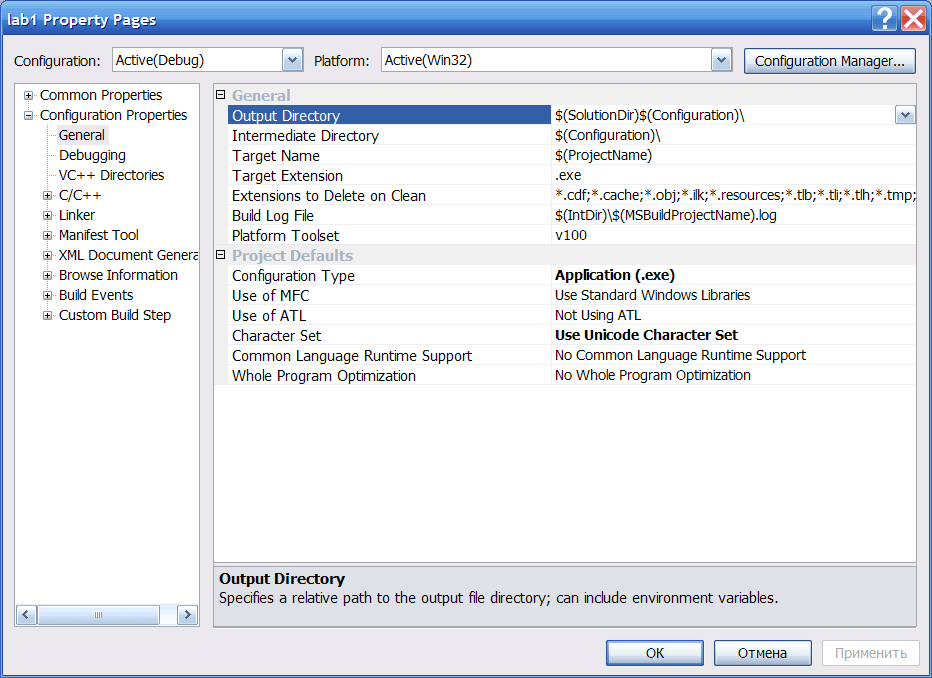This screenshot has width=932, height=678.
Task: Click tree panel scroll left arrow
Action: 26,614
